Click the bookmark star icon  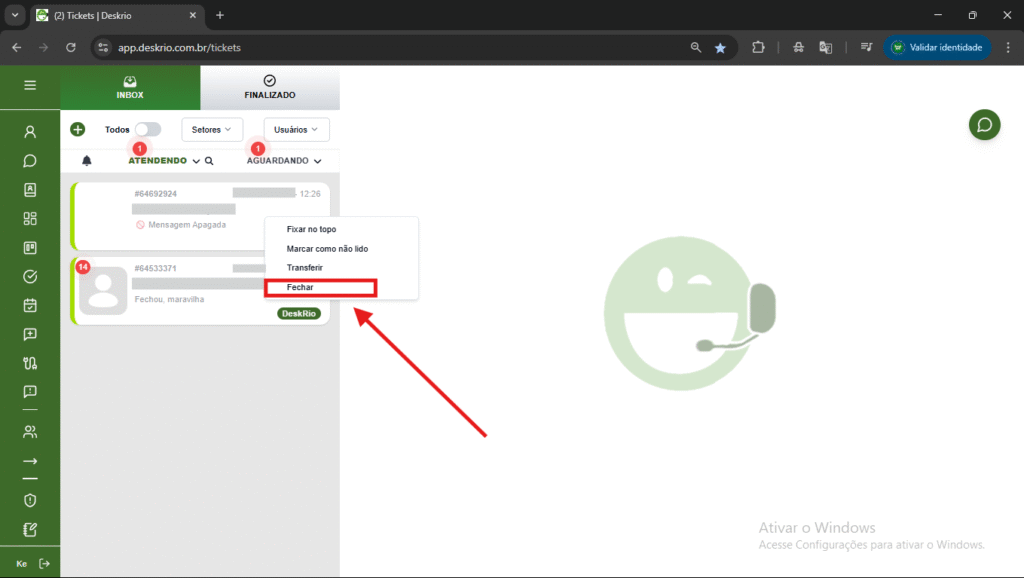coord(720,48)
